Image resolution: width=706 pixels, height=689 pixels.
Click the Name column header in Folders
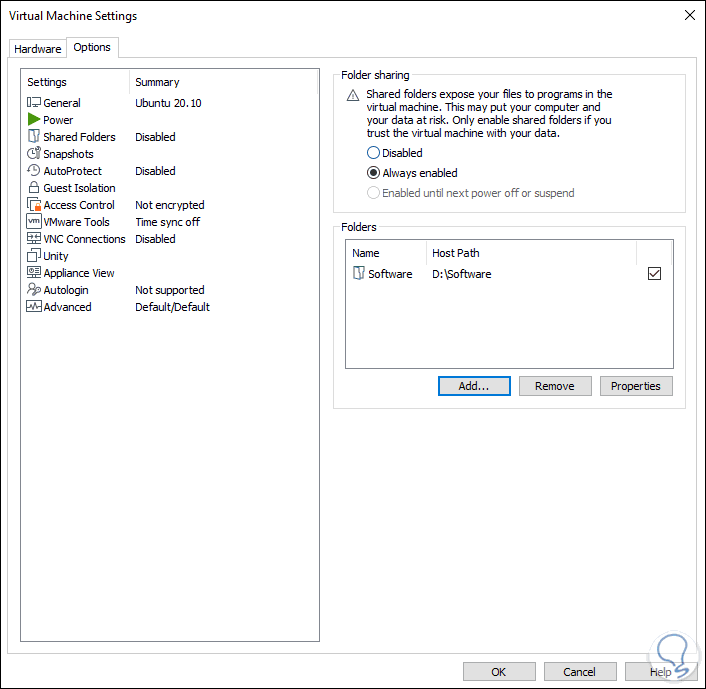click(366, 253)
